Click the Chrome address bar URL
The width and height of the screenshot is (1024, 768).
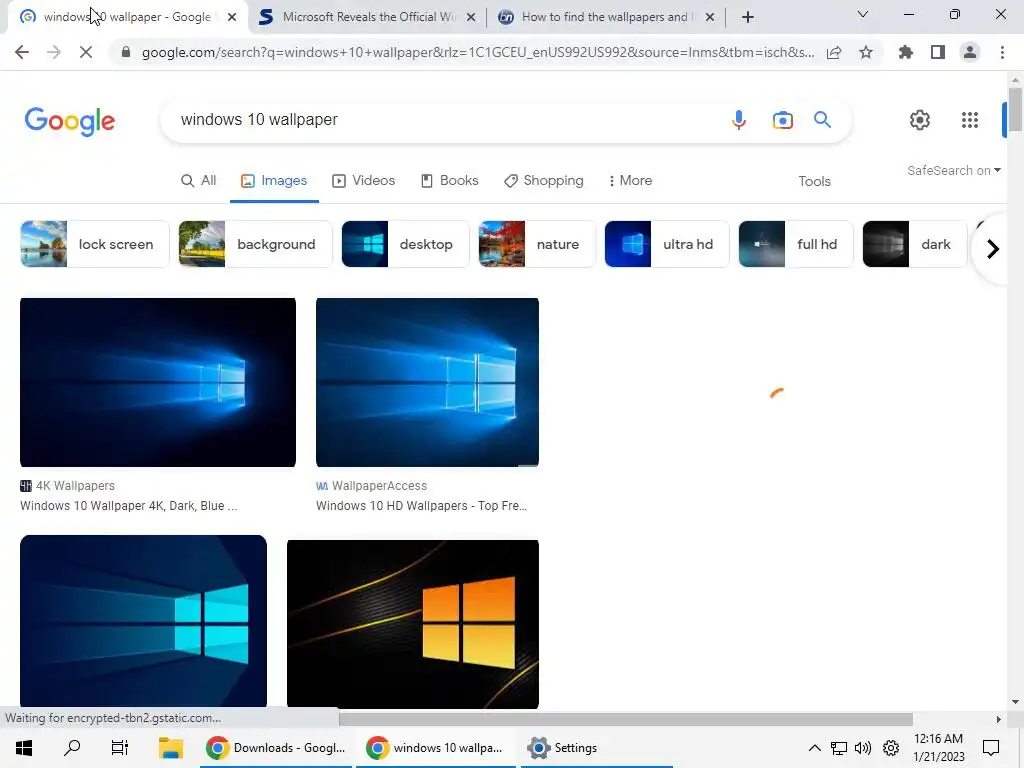[477, 52]
